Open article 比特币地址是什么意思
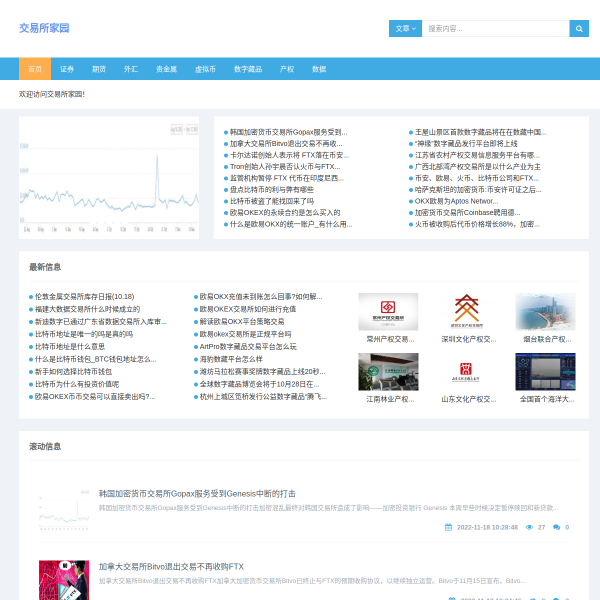 coord(70,347)
